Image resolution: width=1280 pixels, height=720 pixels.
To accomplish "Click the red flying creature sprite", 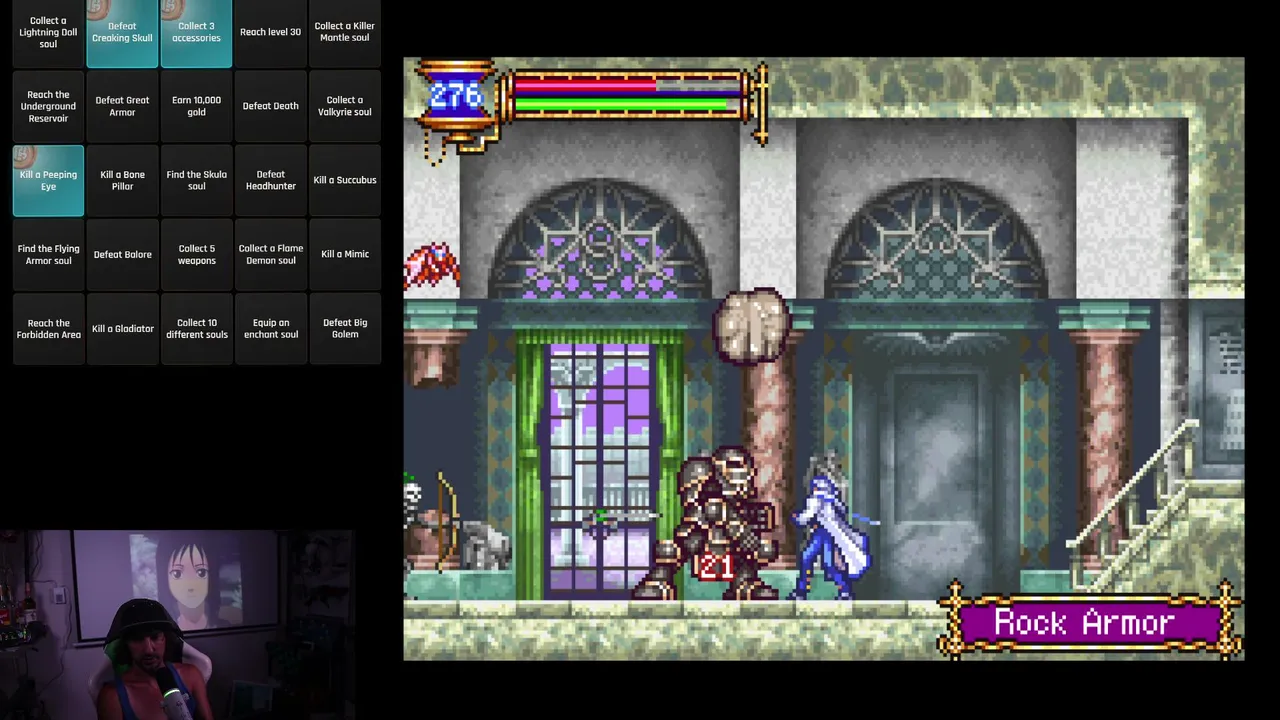I will pyautogui.click(x=431, y=266).
